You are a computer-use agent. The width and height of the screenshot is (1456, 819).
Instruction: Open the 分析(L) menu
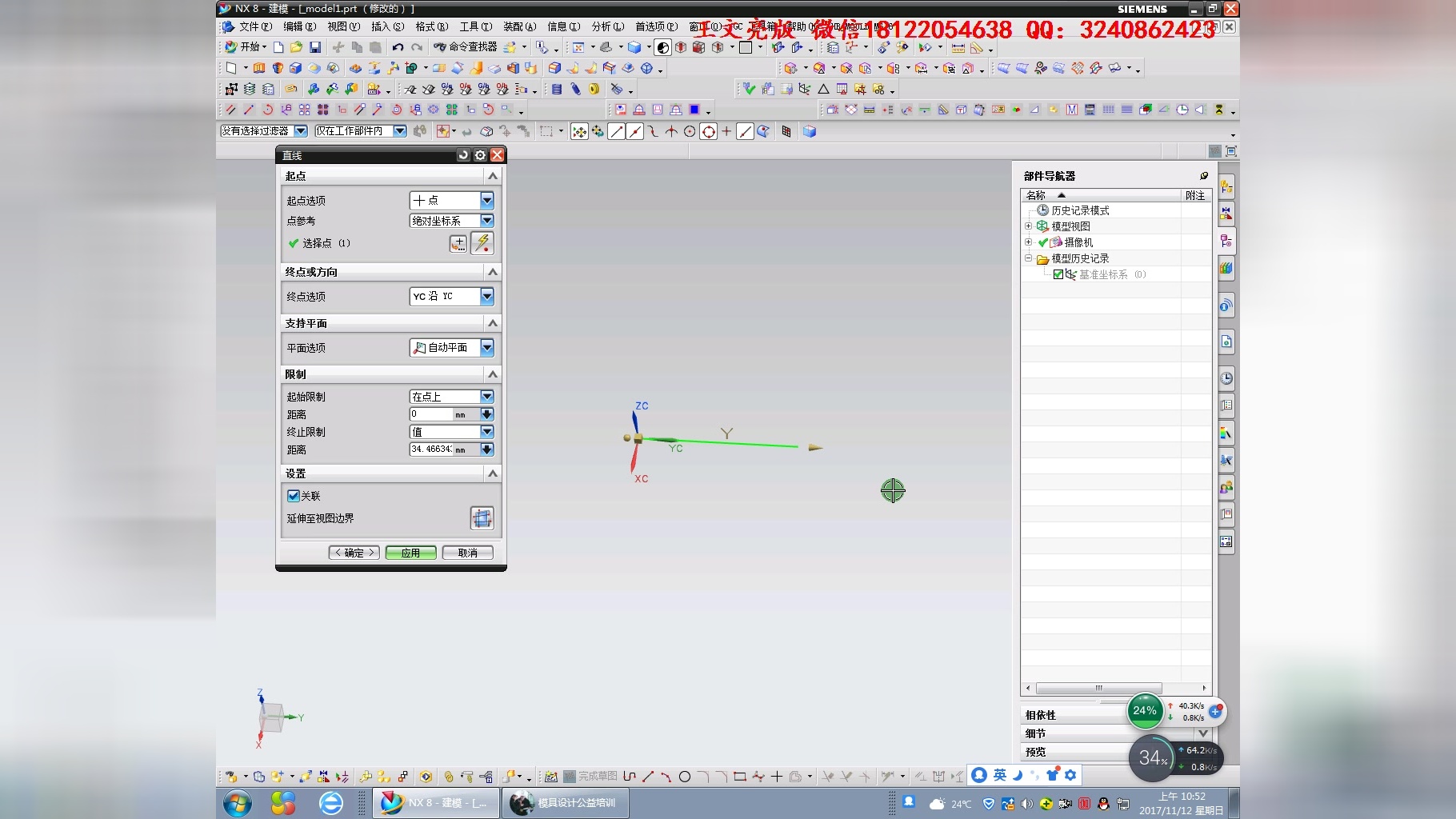[607, 26]
